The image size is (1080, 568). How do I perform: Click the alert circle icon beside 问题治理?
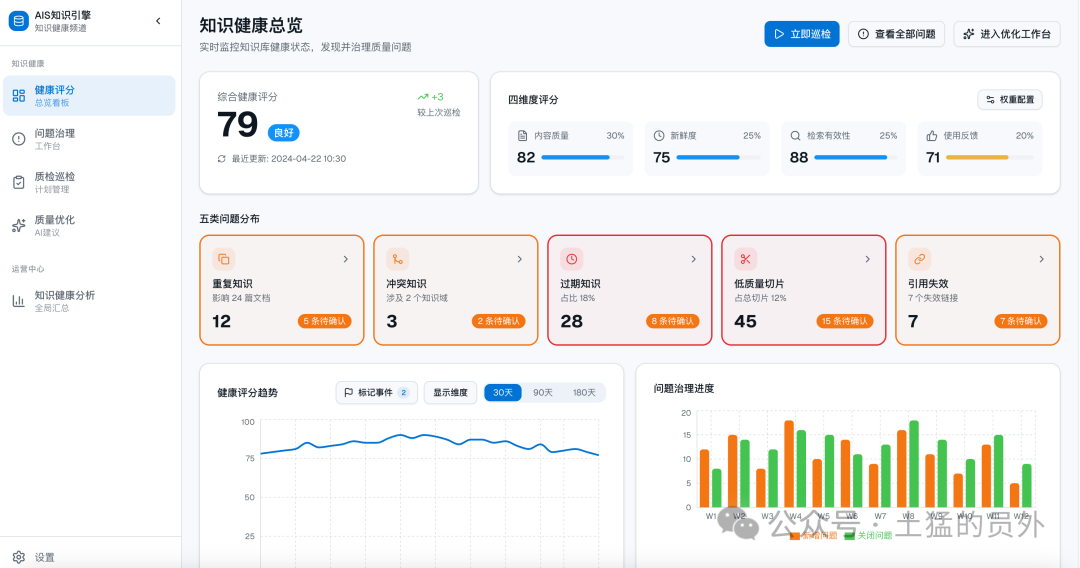click(x=19, y=139)
